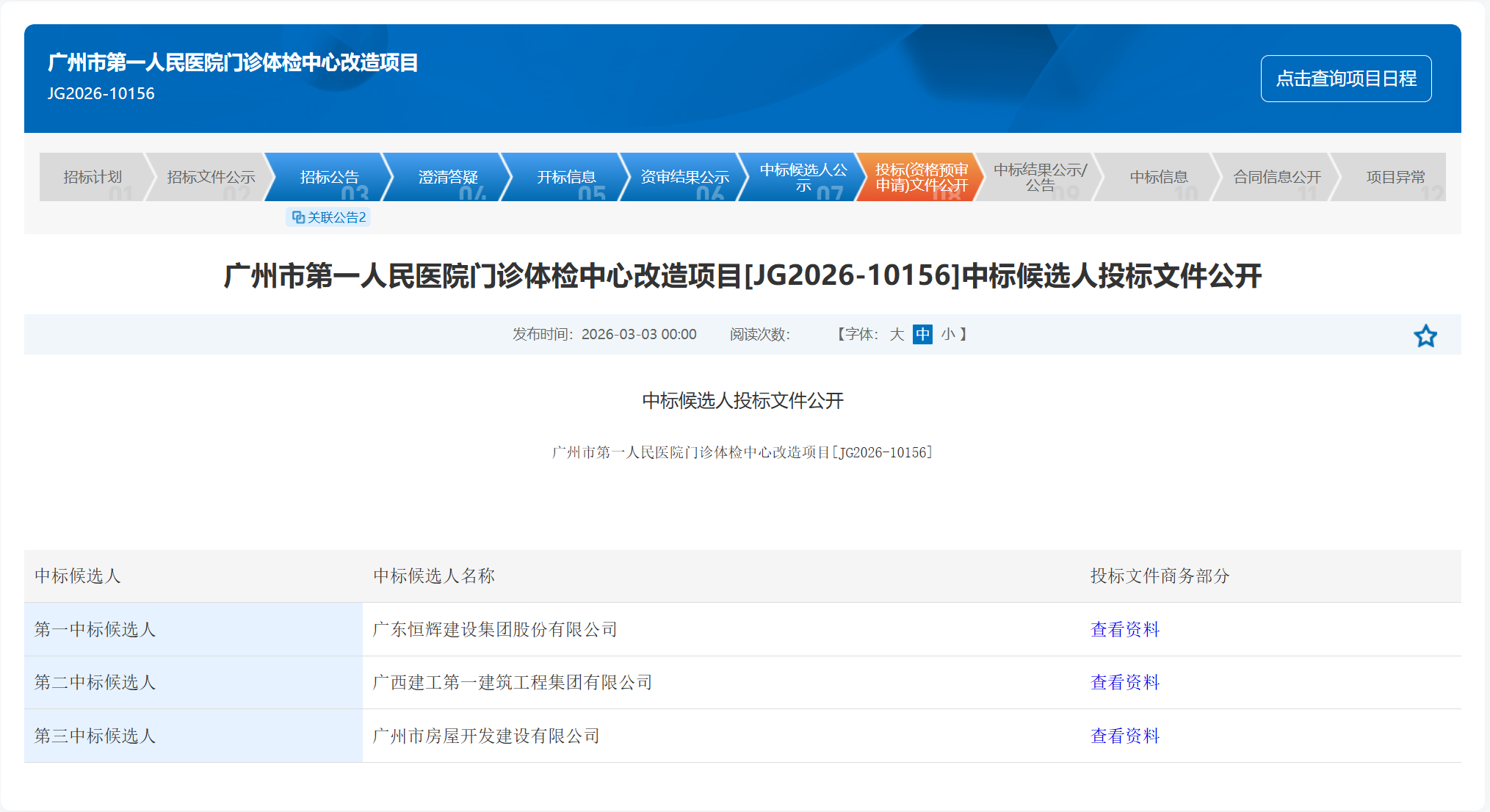Screen dimensions: 1490x812
Task: Open the 关联公告2 linked announcement tag
Action: click(328, 217)
